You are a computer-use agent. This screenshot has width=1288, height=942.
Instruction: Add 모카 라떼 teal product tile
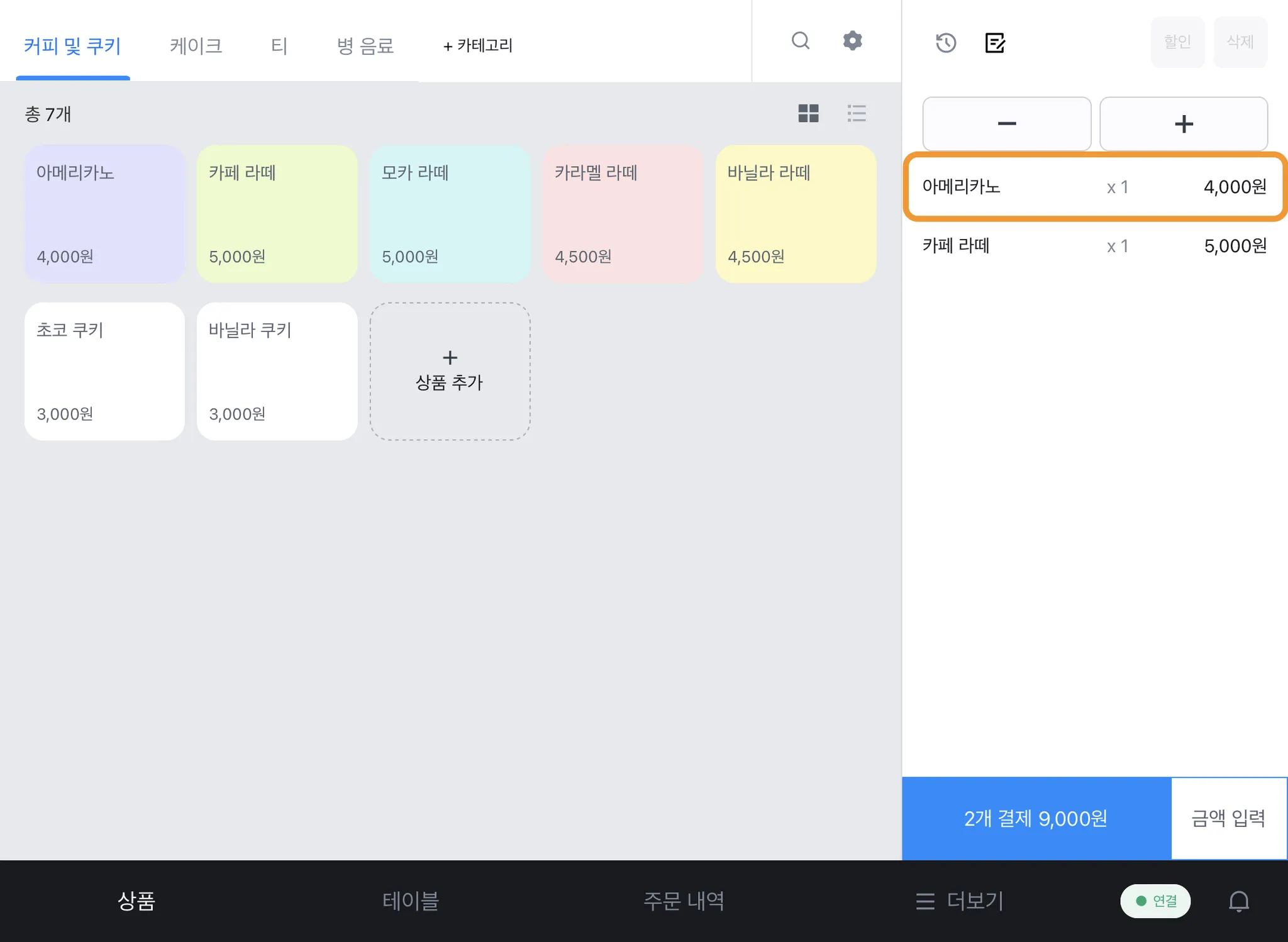450,214
